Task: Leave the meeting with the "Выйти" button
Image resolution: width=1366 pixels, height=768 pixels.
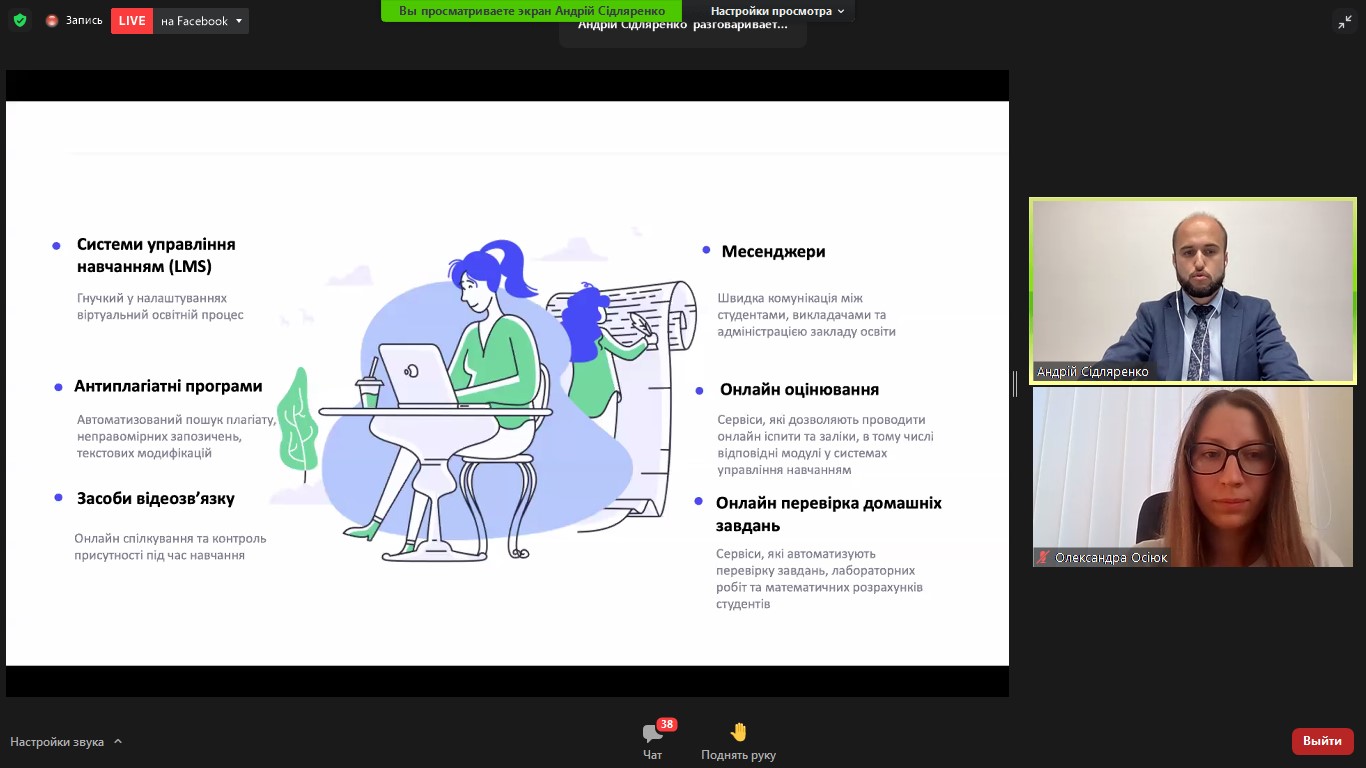Action: [x=1322, y=741]
